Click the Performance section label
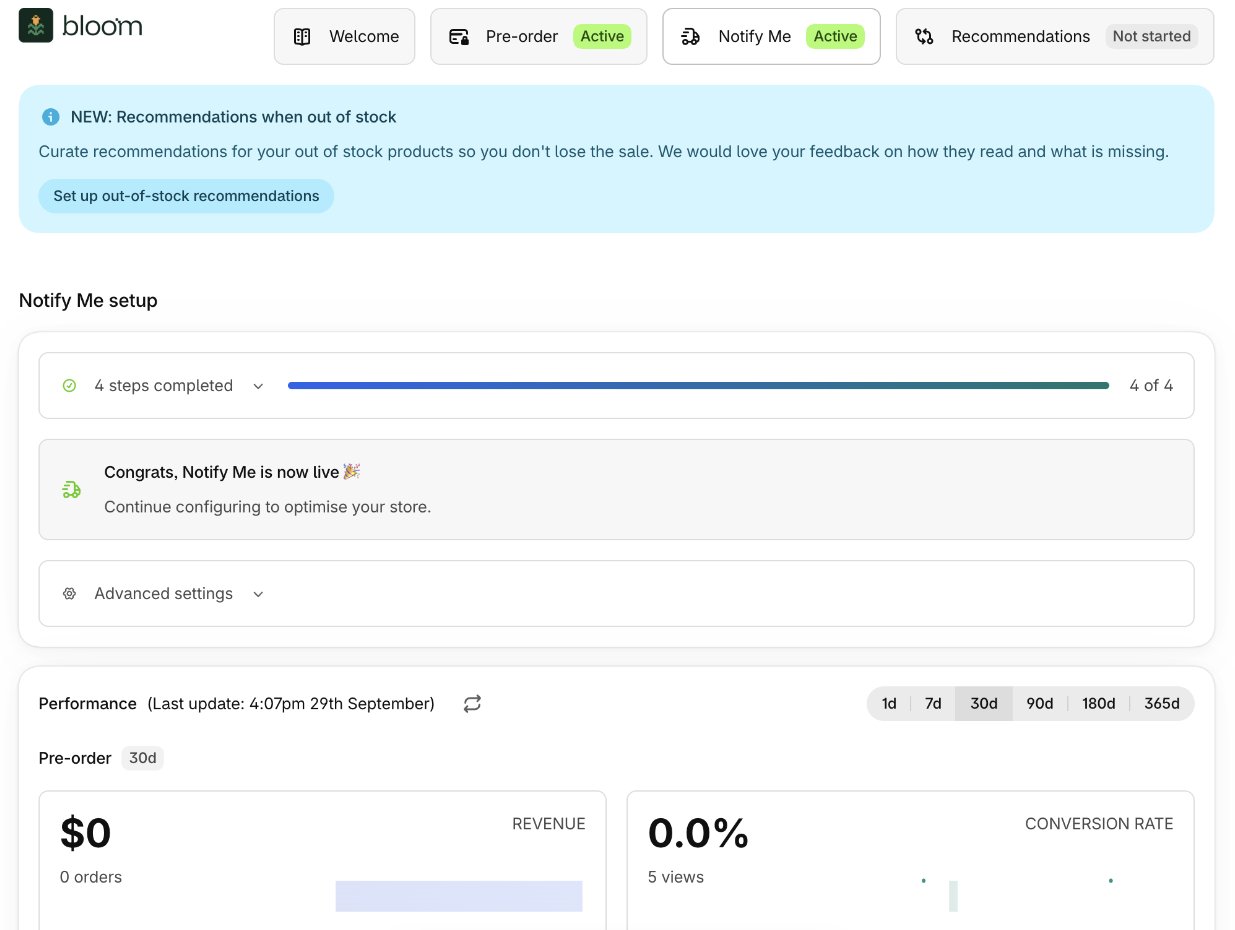1235x930 pixels. 88,704
